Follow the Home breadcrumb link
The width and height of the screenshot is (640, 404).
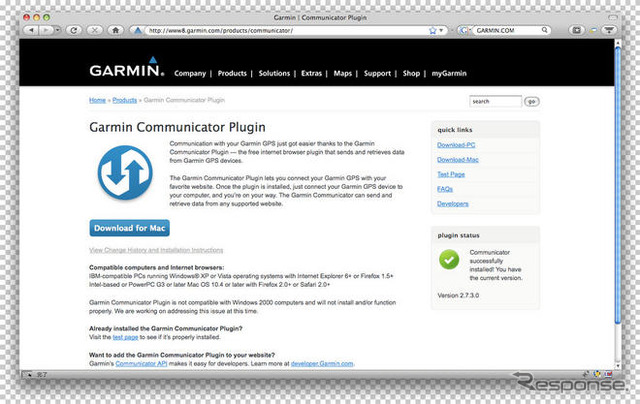pyautogui.click(x=97, y=100)
